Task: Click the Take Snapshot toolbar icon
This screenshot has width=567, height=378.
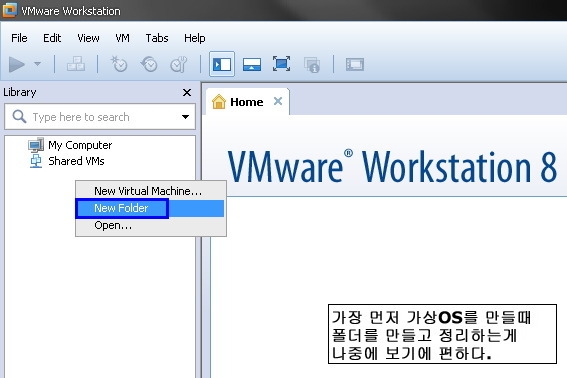Action: click(x=119, y=64)
